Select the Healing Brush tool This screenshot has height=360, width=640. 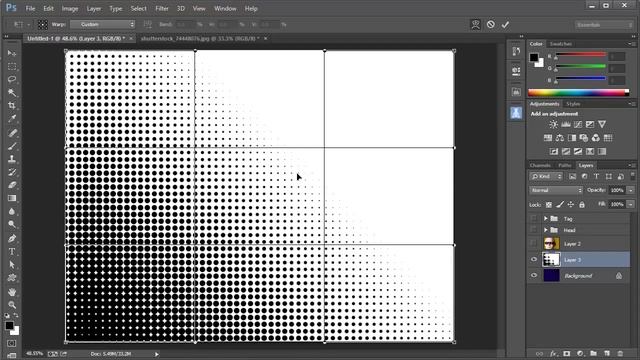[12, 133]
